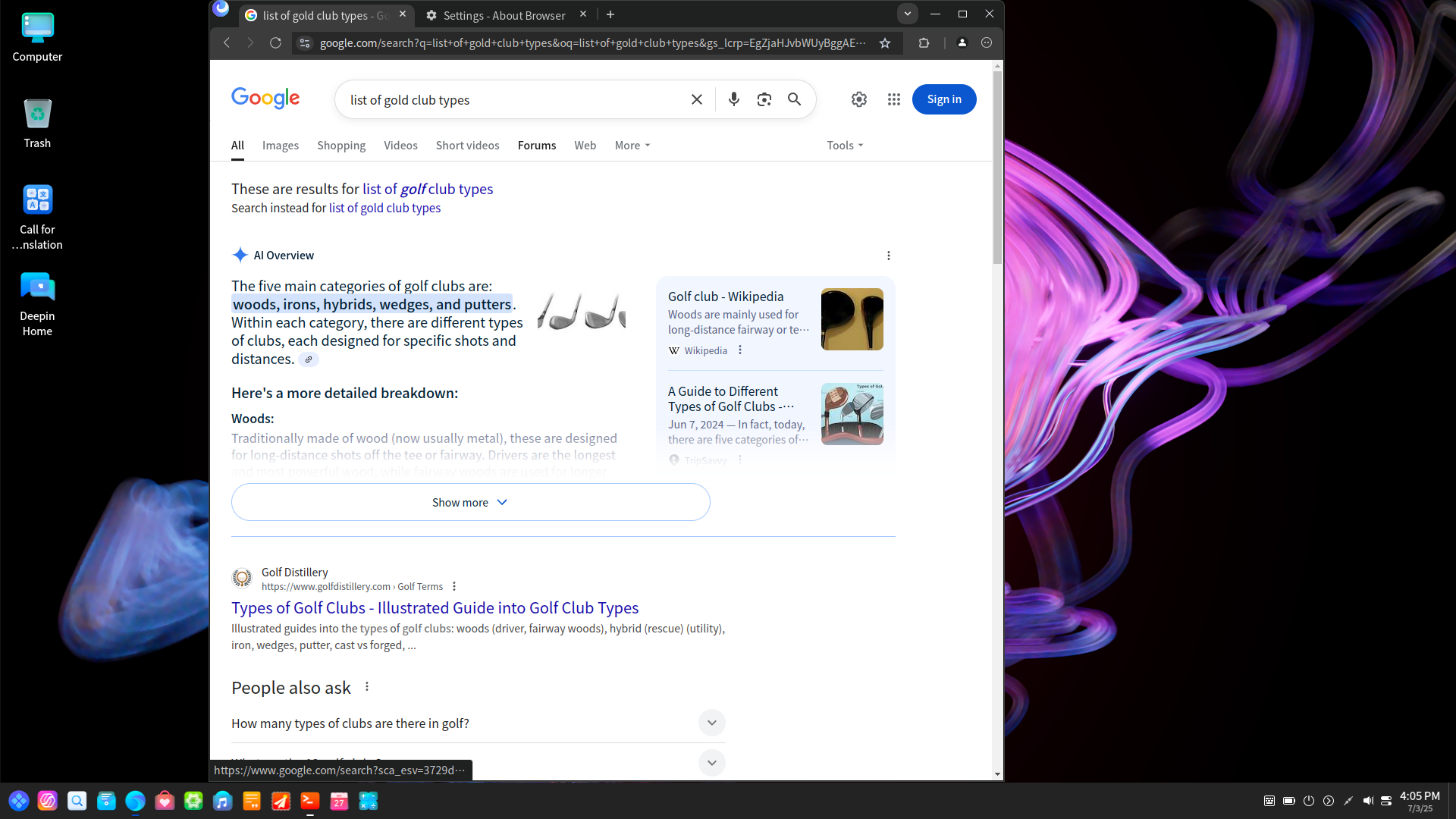This screenshot has height=819, width=1456.
Task: Search instead for list of gold club types
Action: coord(384,208)
